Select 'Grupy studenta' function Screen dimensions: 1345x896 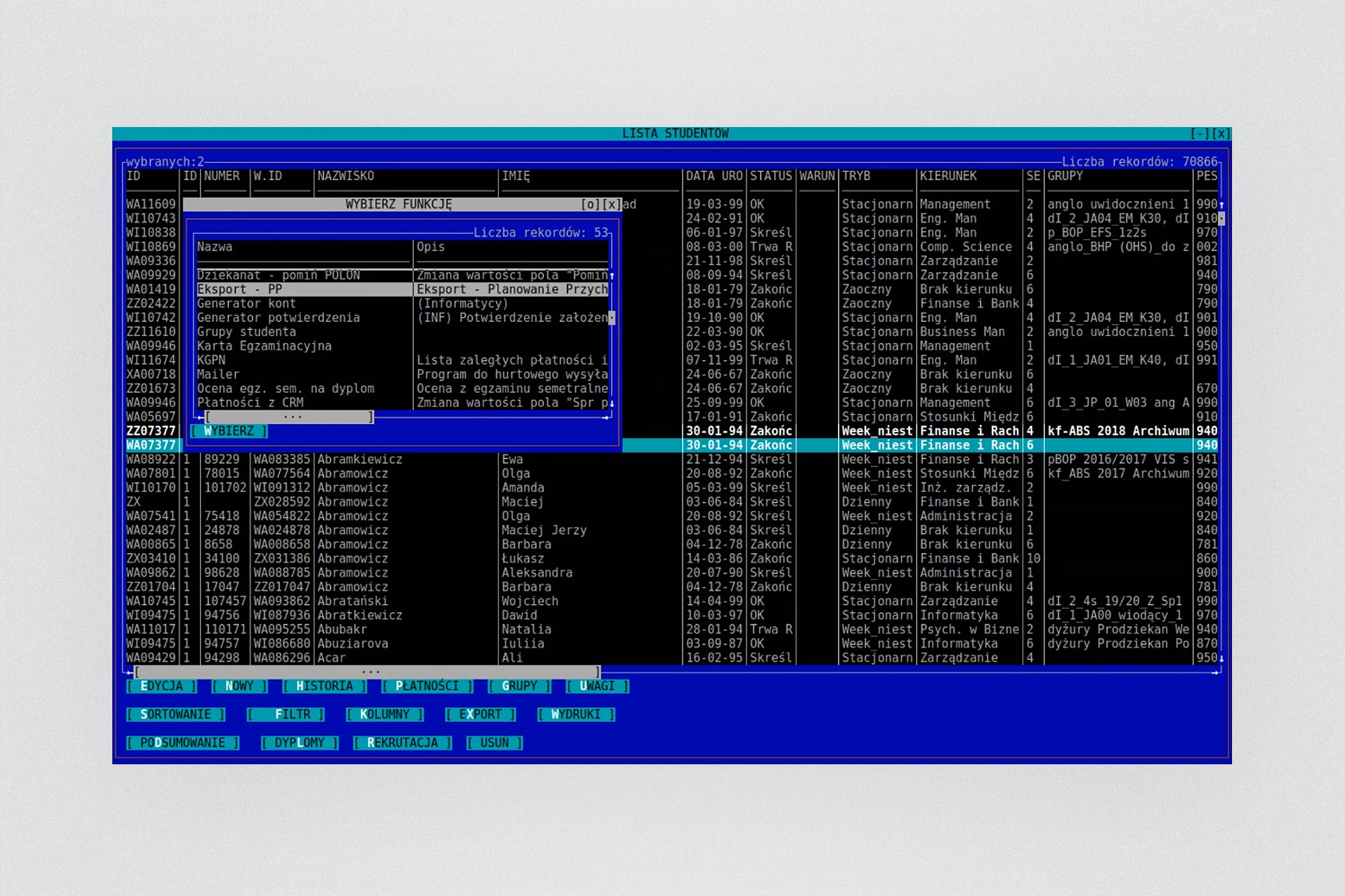click(402, 331)
